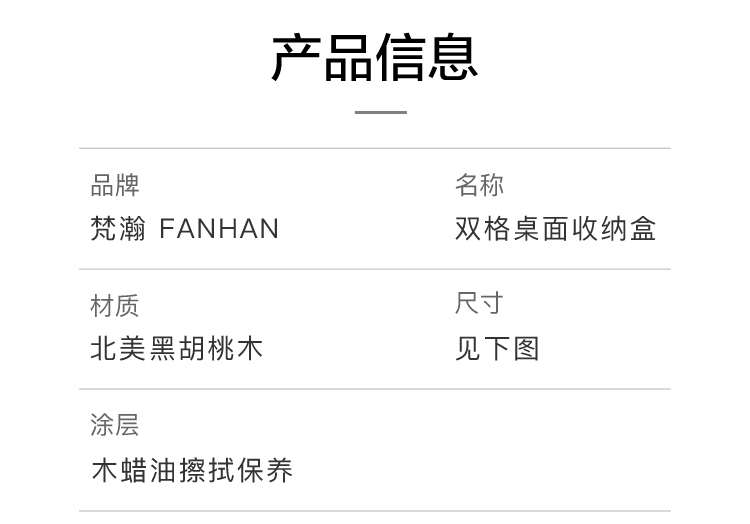Click the 保养 part of the coating text
Image resolution: width=750 pixels, height=524 pixels.
pos(265,470)
